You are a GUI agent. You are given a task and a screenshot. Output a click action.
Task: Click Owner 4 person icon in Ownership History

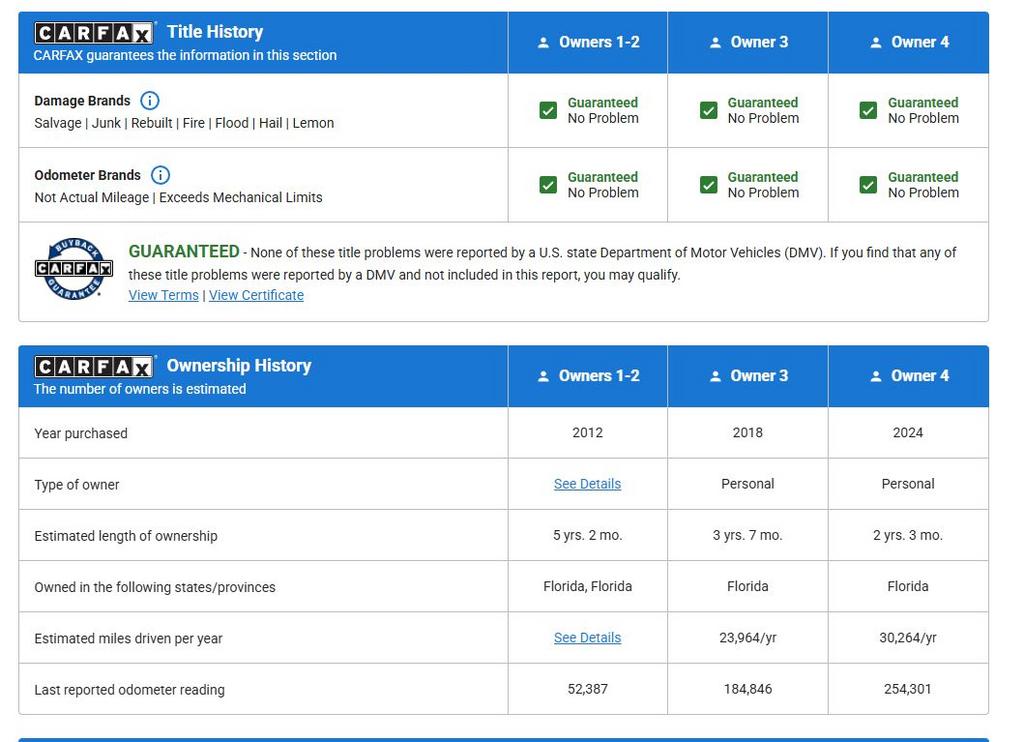click(876, 376)
